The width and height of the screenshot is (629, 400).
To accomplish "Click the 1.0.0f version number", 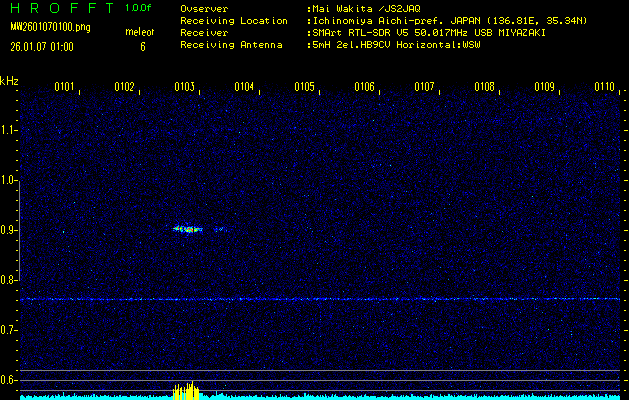I will pos(139,8).
